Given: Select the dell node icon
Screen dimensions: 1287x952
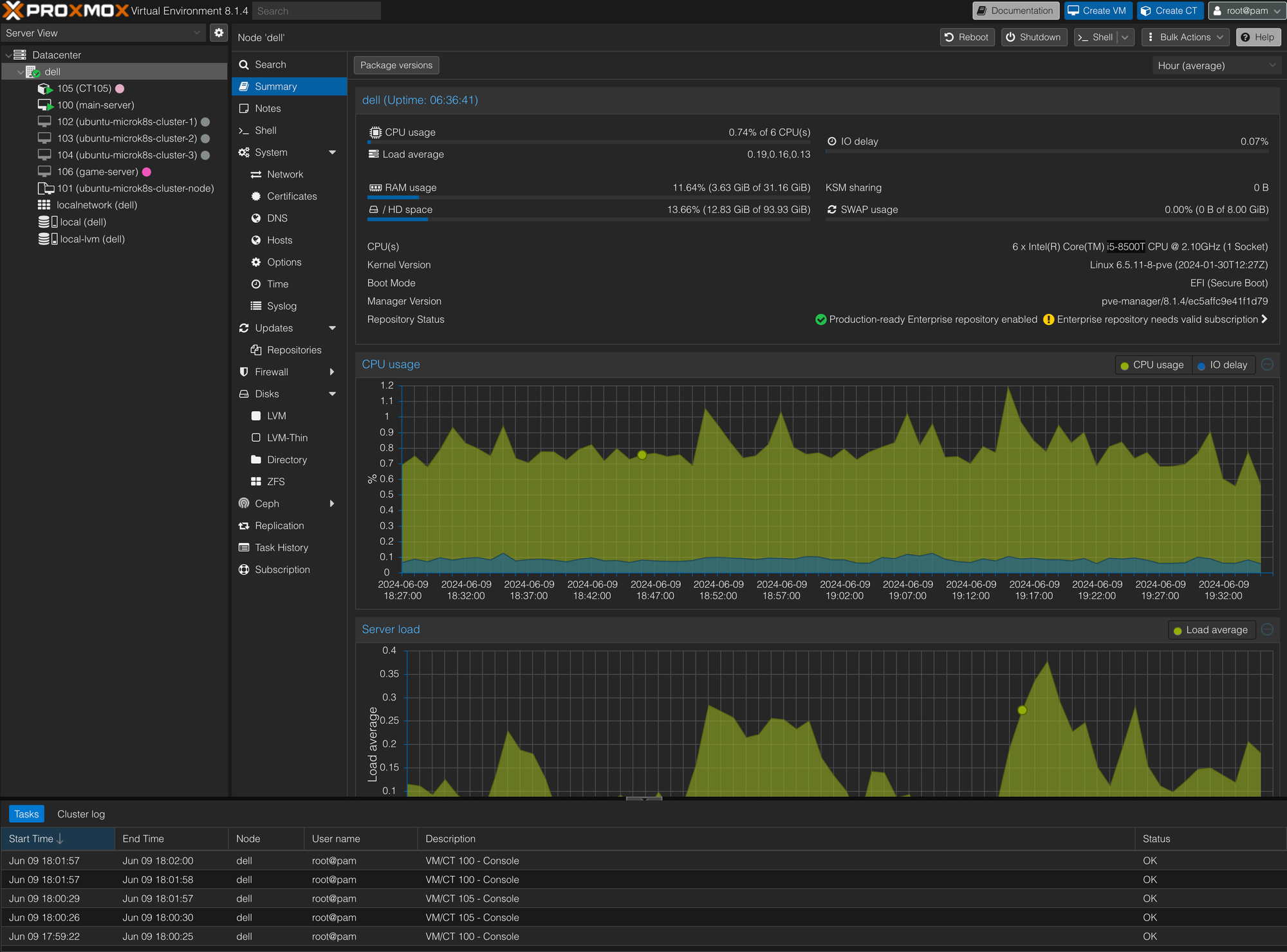Looking at the screenshot, I should pos(33,72).
